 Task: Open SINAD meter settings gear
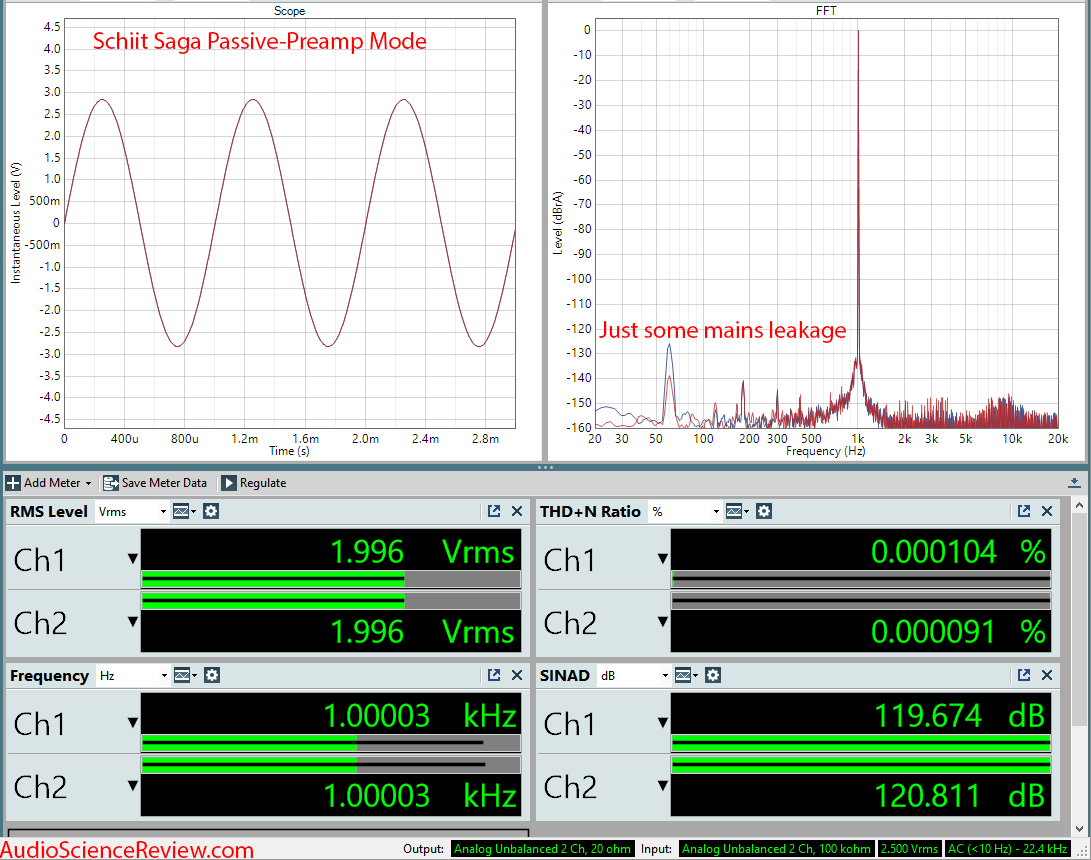tap(712, 675)
